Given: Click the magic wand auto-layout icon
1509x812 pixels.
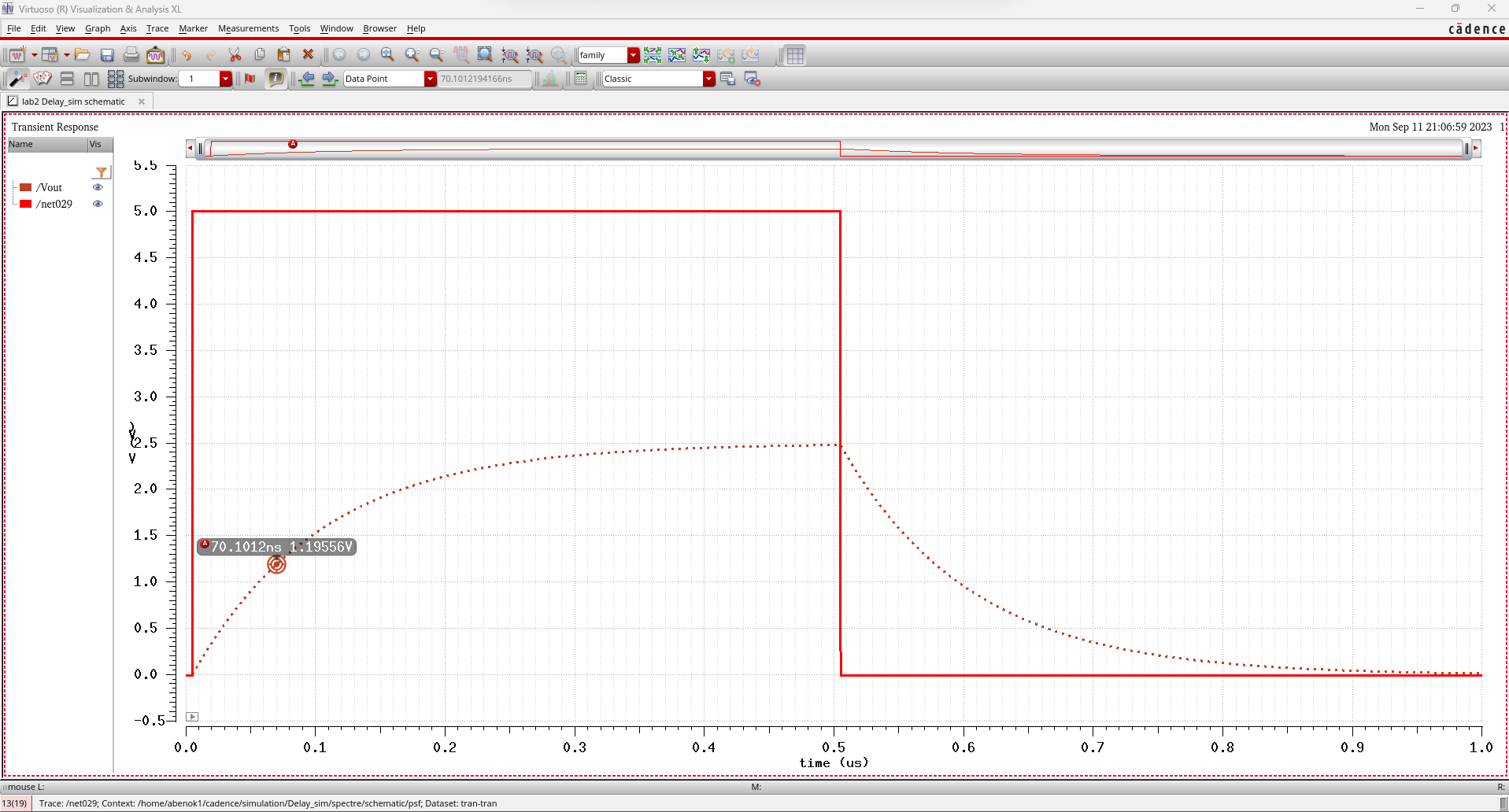Looking at the screenshot, I should (17, 79).
